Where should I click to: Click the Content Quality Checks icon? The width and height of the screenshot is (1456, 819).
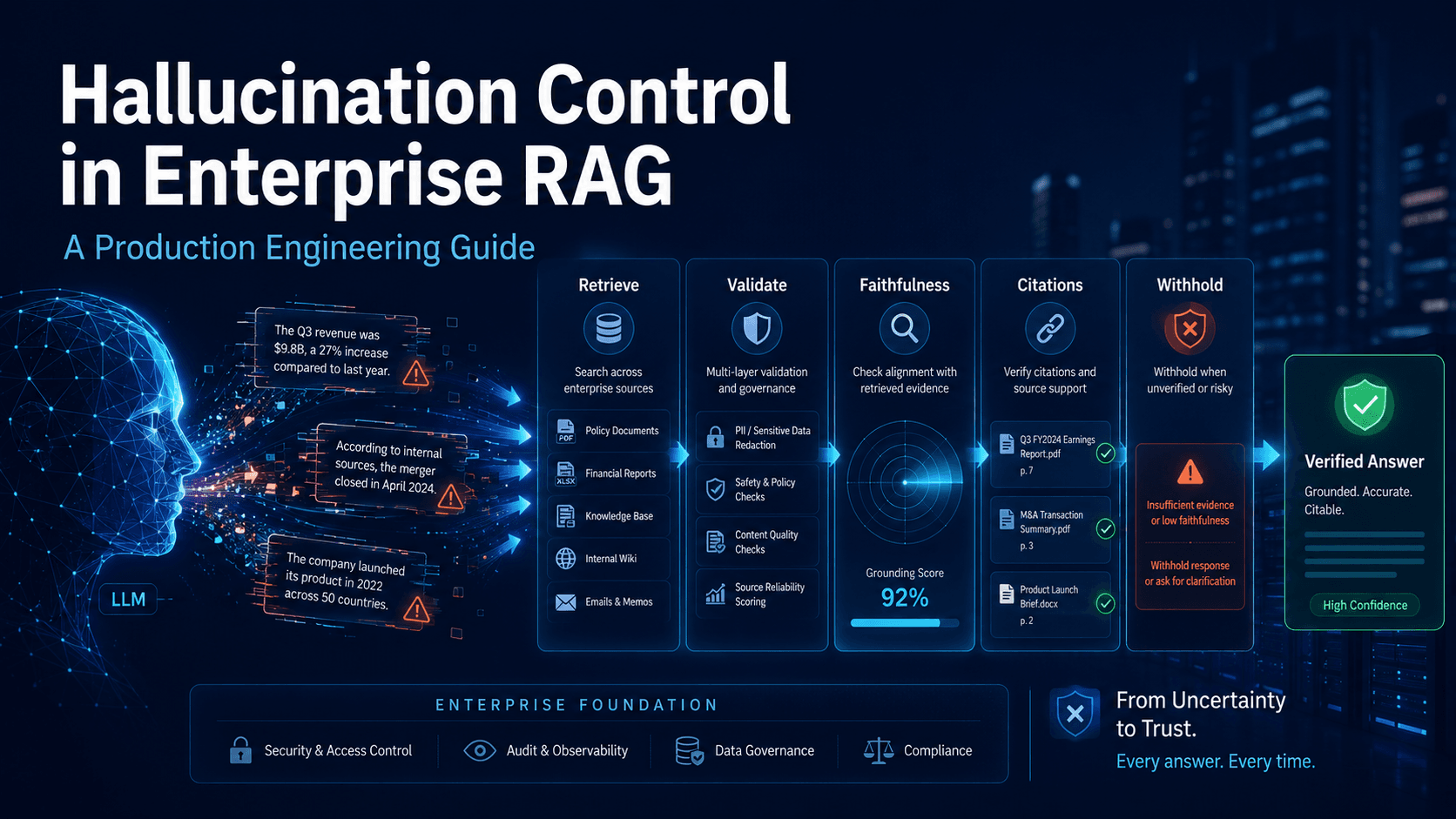[715, 542]
